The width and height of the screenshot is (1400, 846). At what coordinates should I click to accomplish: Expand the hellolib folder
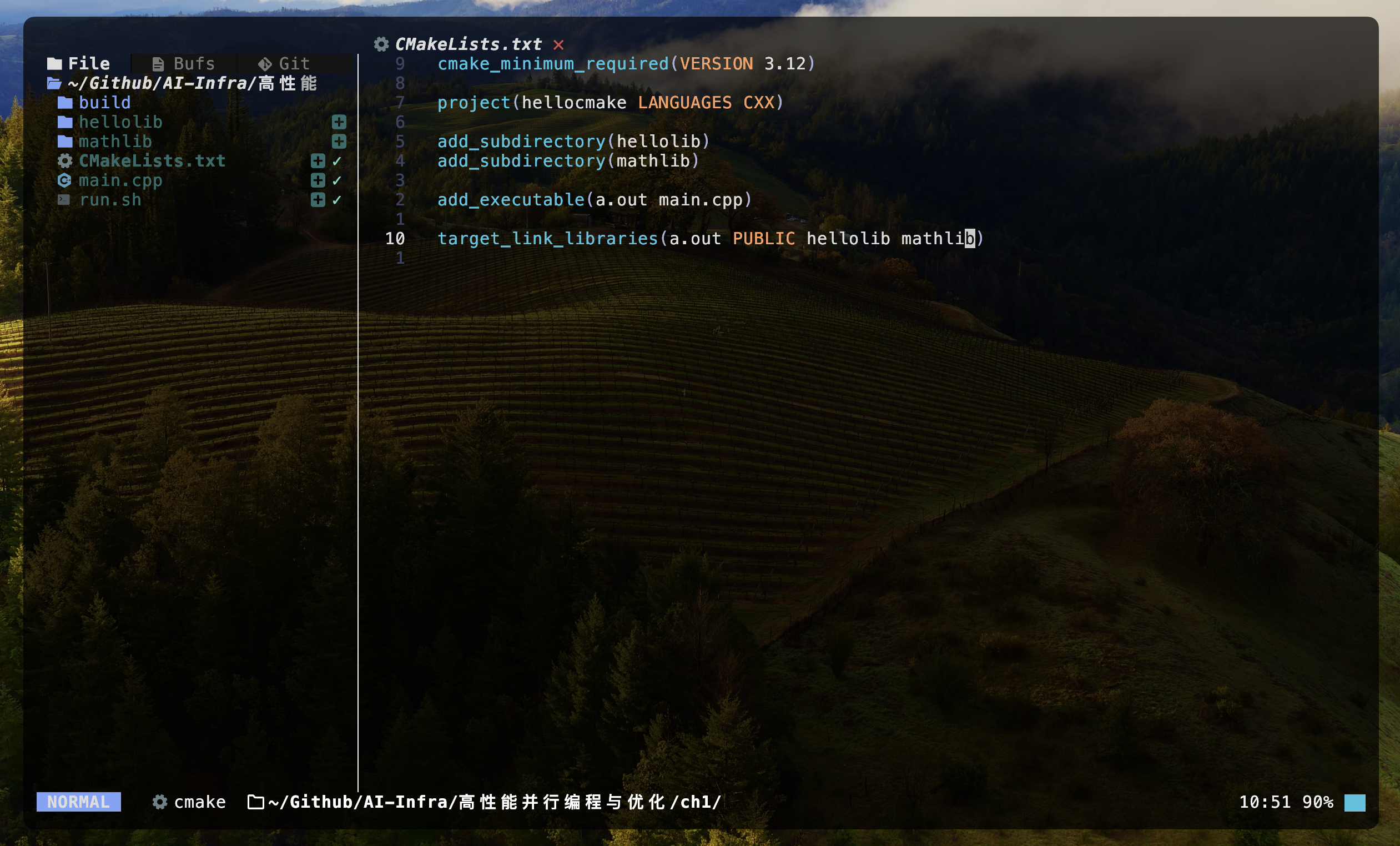(x=120, y=122)
